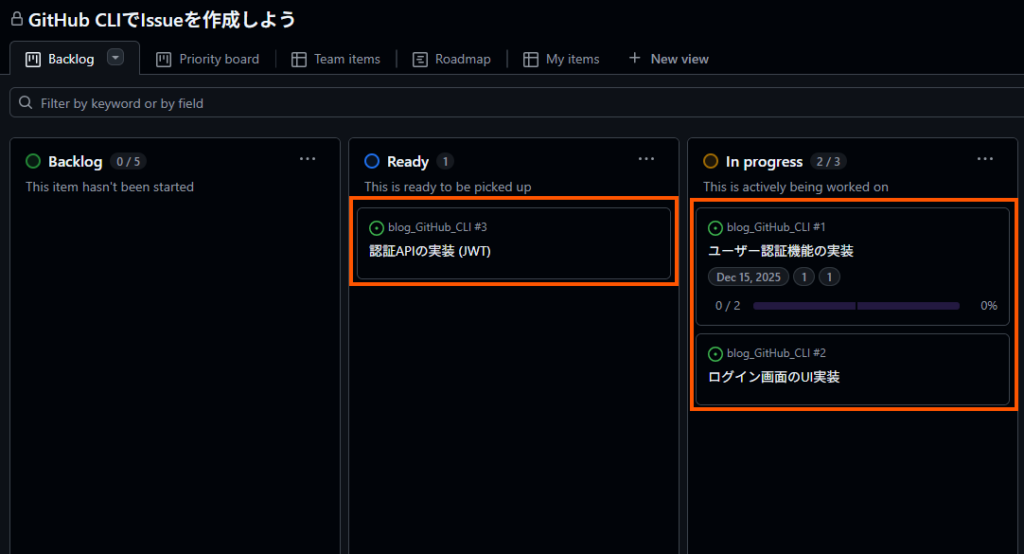Click the lock icon beside the project title
Screen dimensions: 1024x554
(16, 18)
